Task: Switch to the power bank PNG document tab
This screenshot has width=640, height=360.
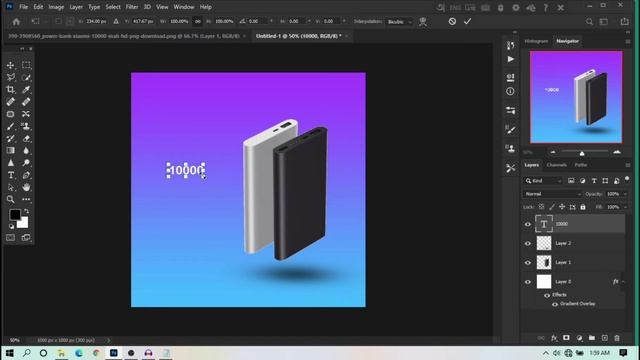Action: [x=124, y=36]
